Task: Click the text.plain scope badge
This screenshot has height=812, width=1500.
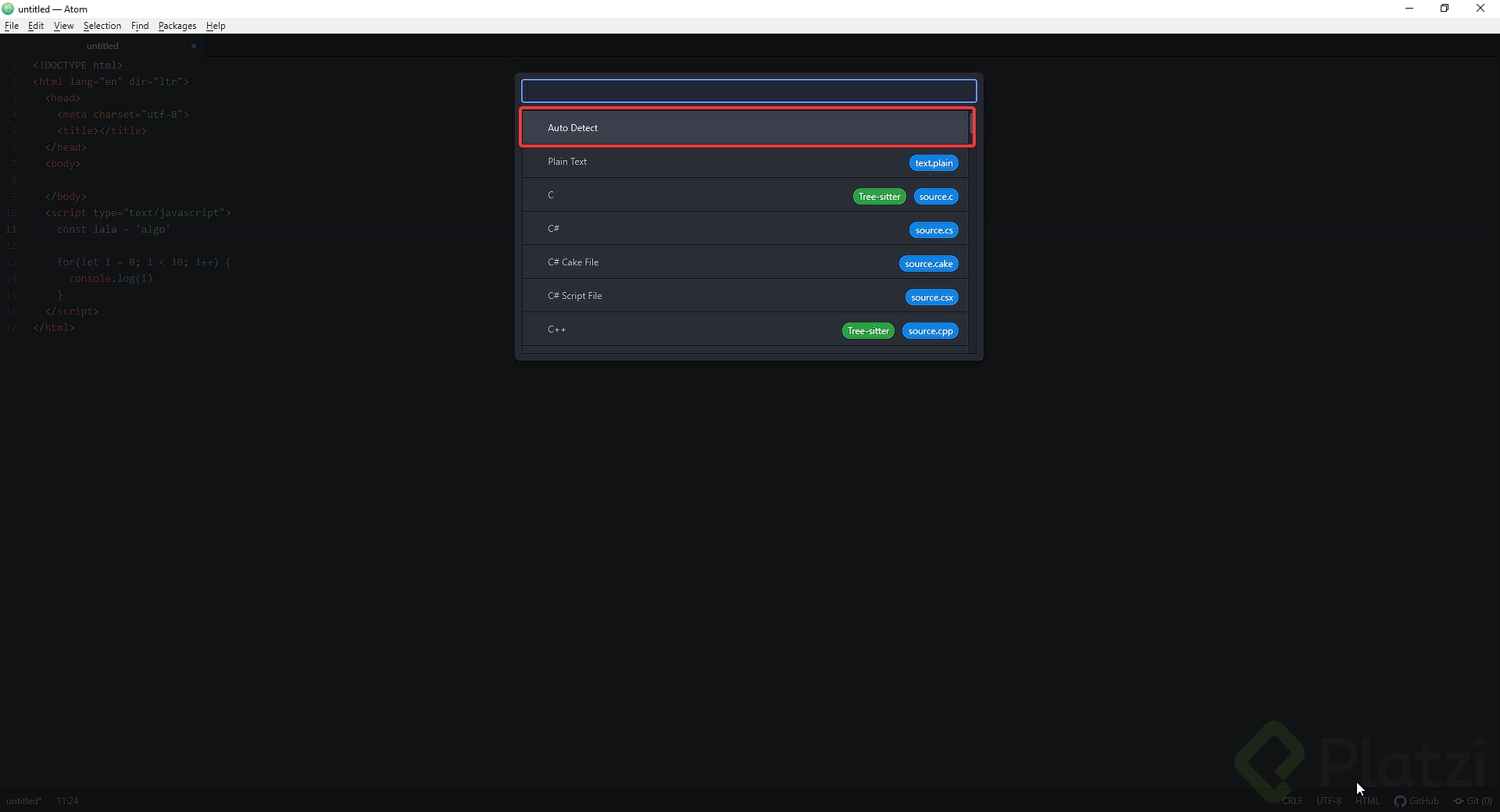Action: tap(934, 163)
